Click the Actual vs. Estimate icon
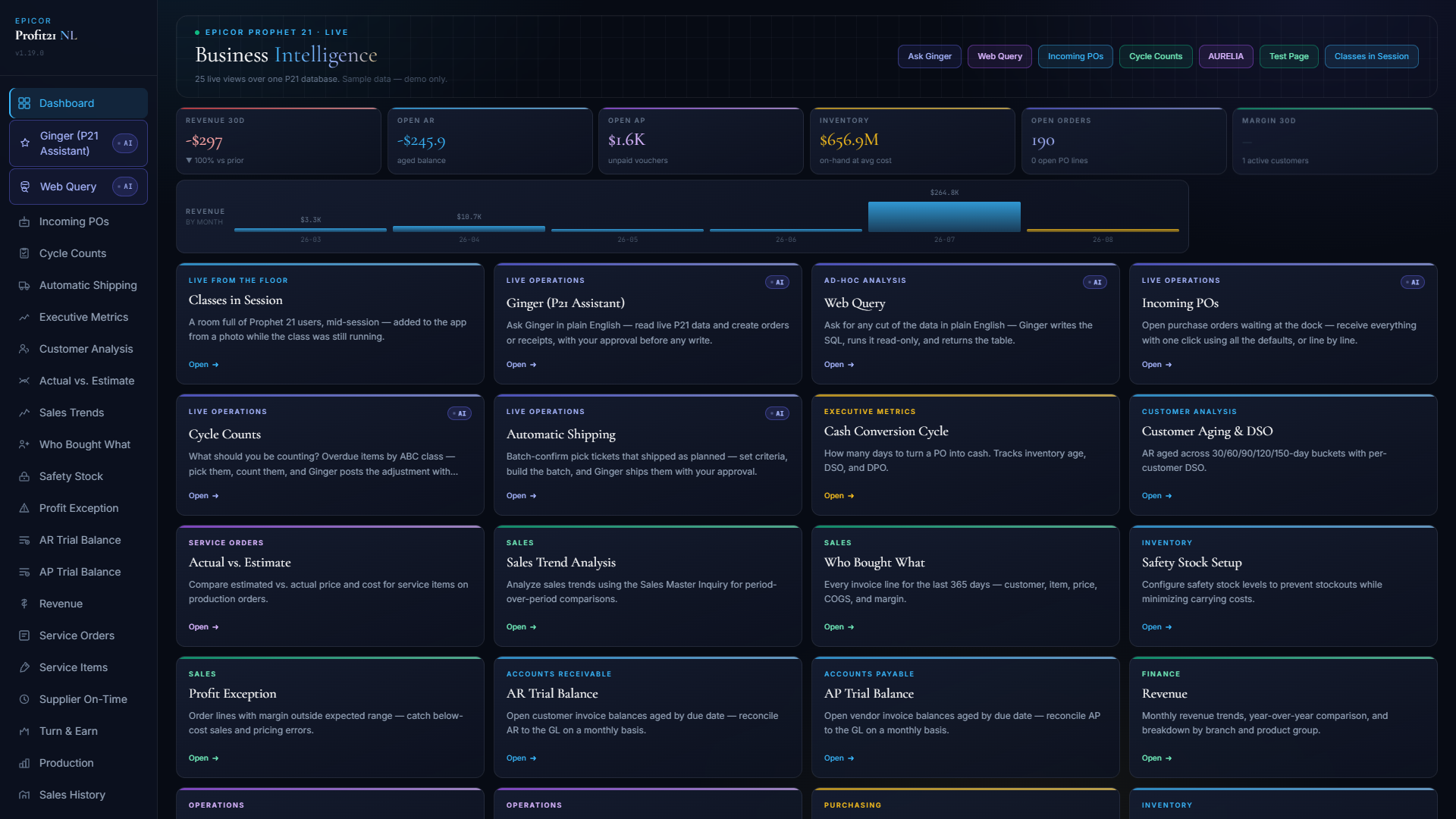Screen dimensions: 1456x819 [24, 381]
